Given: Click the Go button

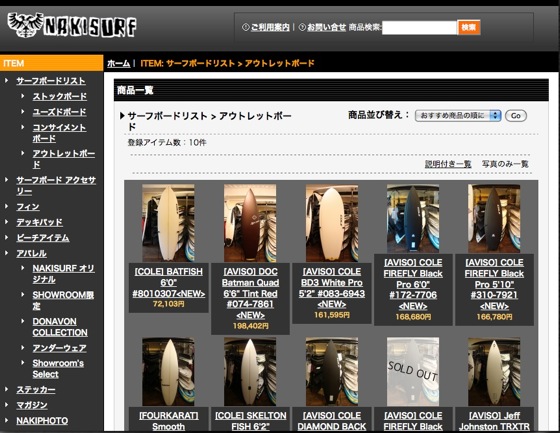Looking at the screenshot, I should click(516, 115).
